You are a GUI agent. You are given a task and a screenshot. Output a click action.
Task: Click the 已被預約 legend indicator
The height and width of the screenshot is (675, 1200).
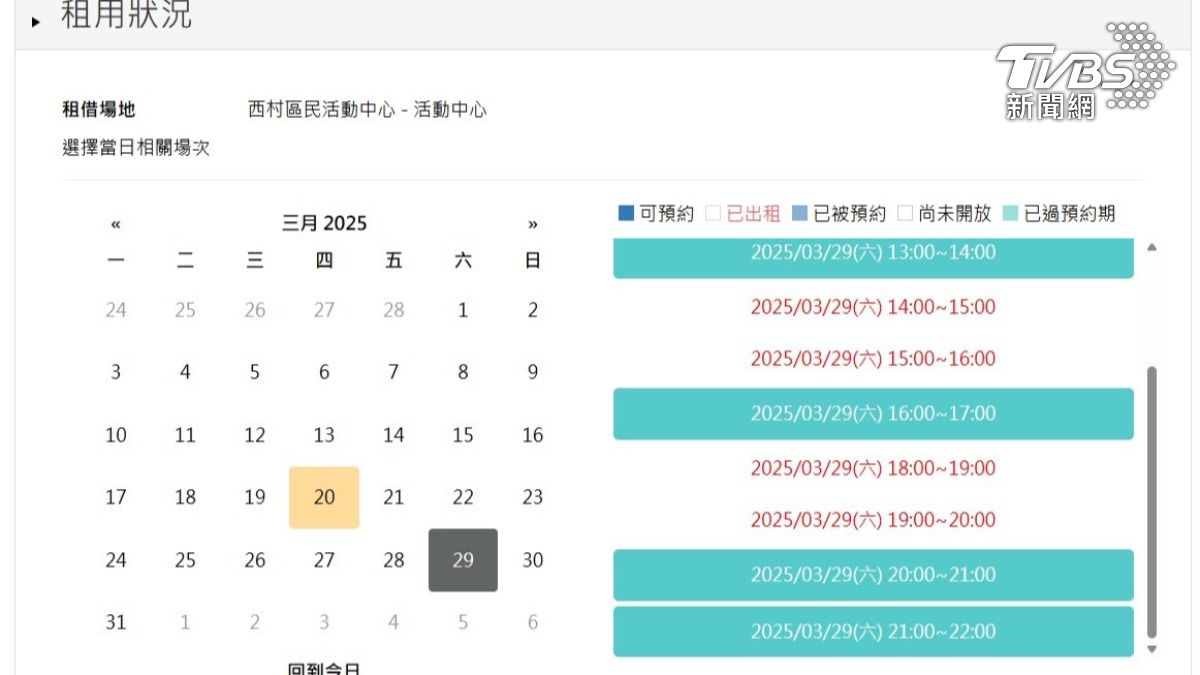point(799,212)
